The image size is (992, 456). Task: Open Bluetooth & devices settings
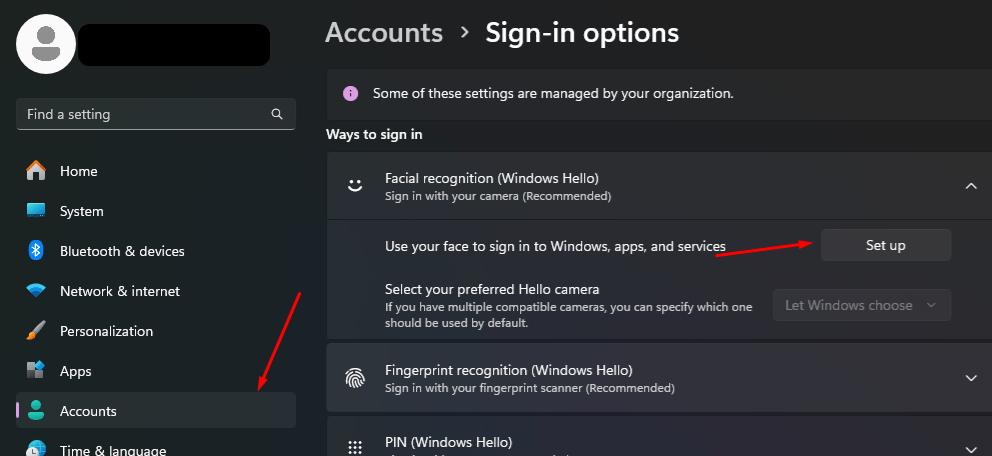tap(122, 251)
